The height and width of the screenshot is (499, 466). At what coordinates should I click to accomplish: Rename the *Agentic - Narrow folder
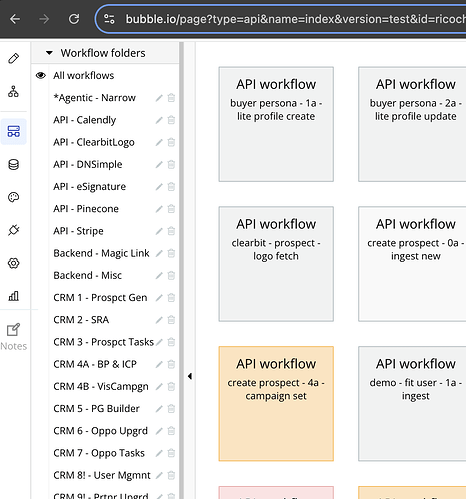159,98
